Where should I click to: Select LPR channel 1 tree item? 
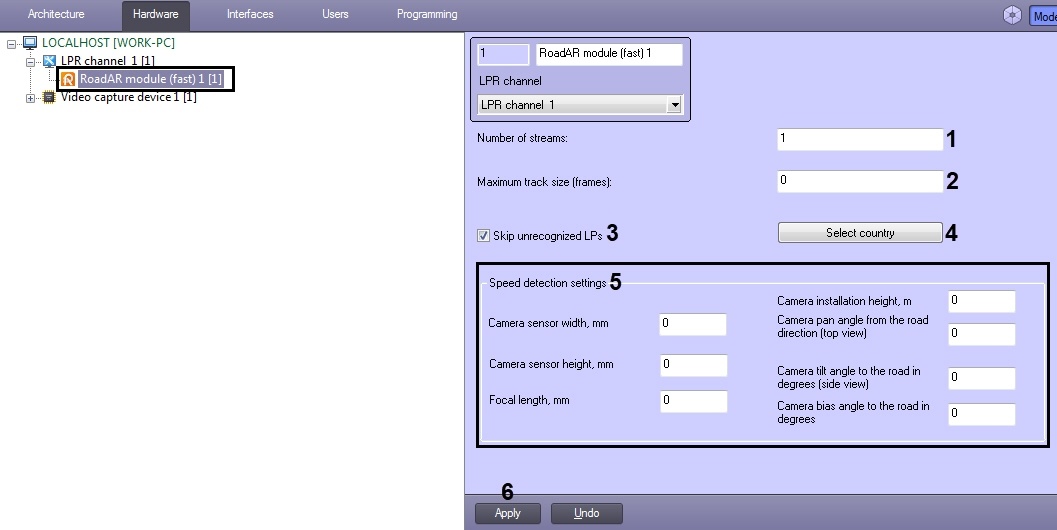[x=107, y=61]
